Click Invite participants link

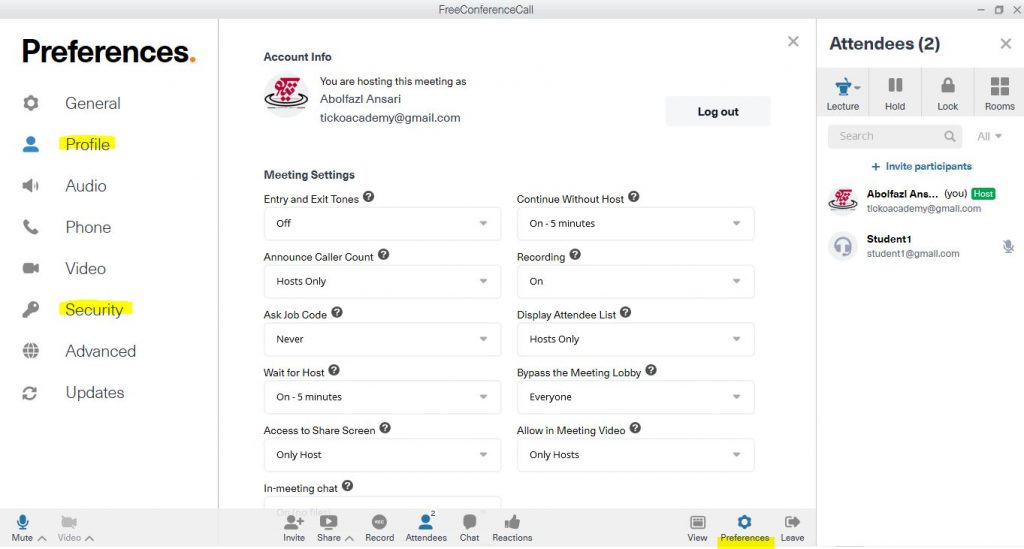click(x=921, y=166)
